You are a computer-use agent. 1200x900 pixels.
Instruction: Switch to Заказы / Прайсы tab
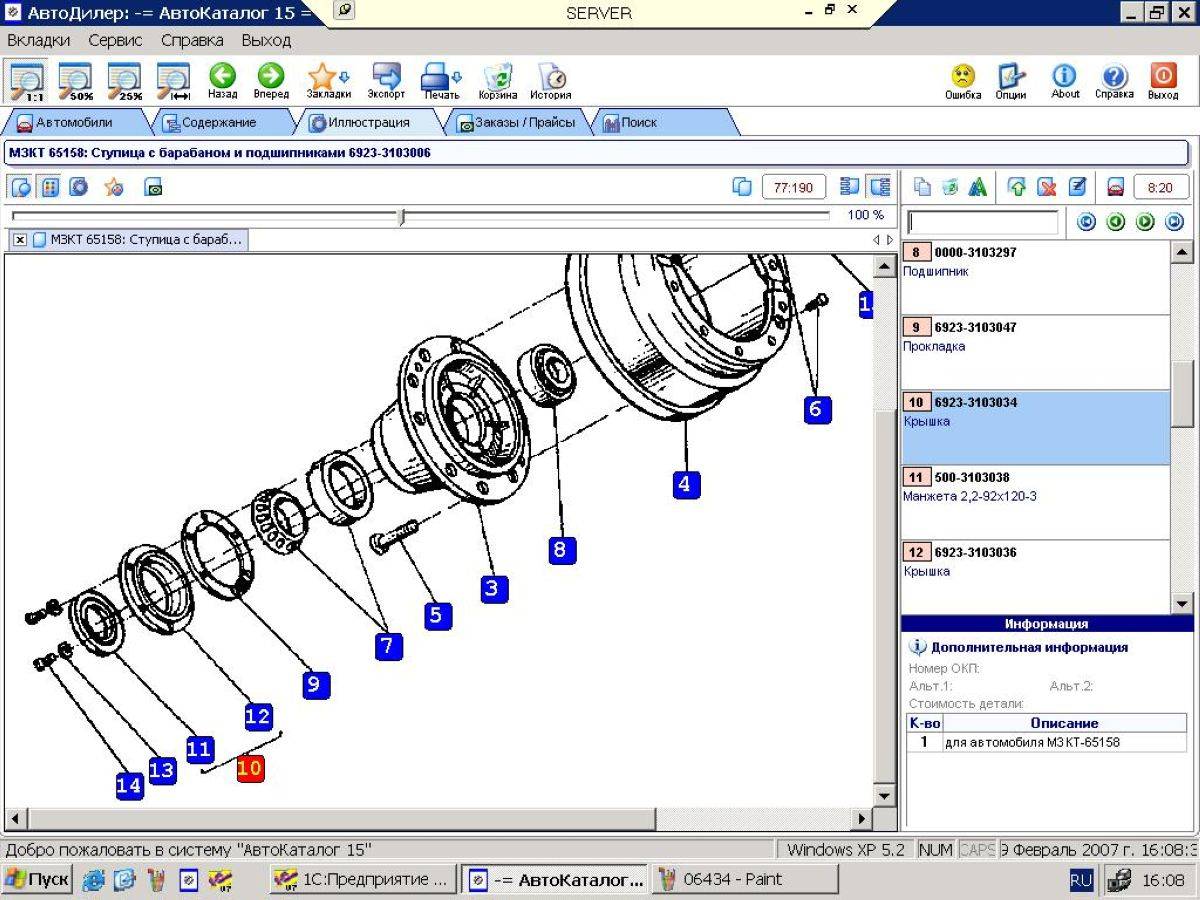coord(517,123)
